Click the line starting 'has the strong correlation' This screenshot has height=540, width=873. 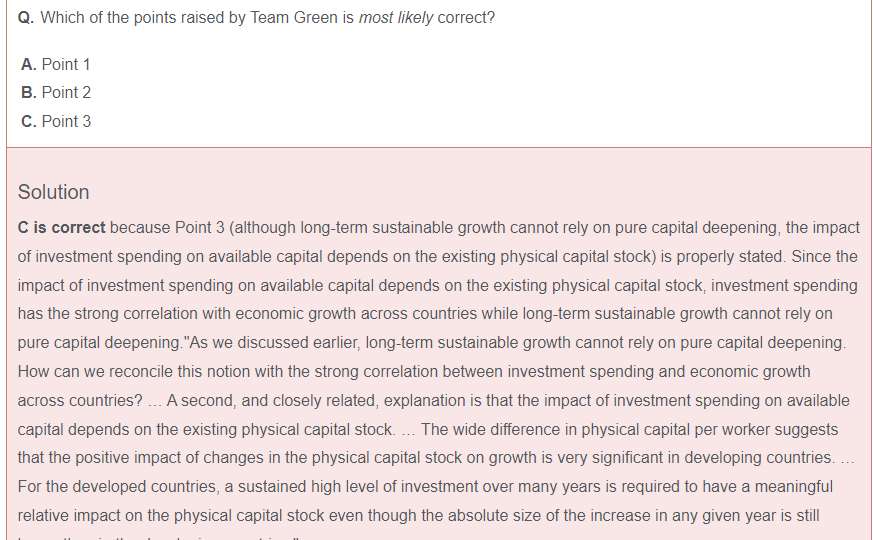425,314
